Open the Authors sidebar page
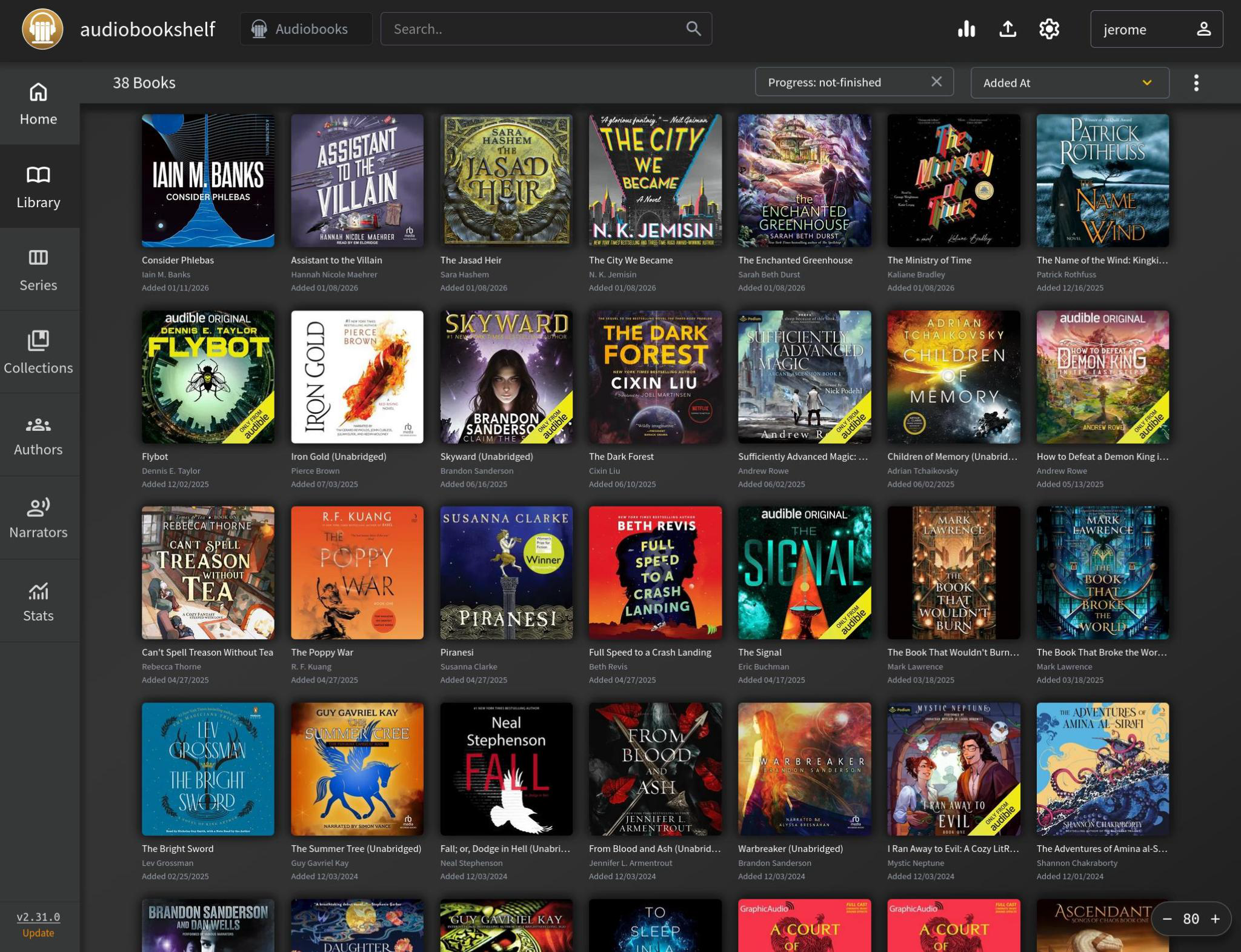Screen dimensions: 1241x952 [39, 434]
